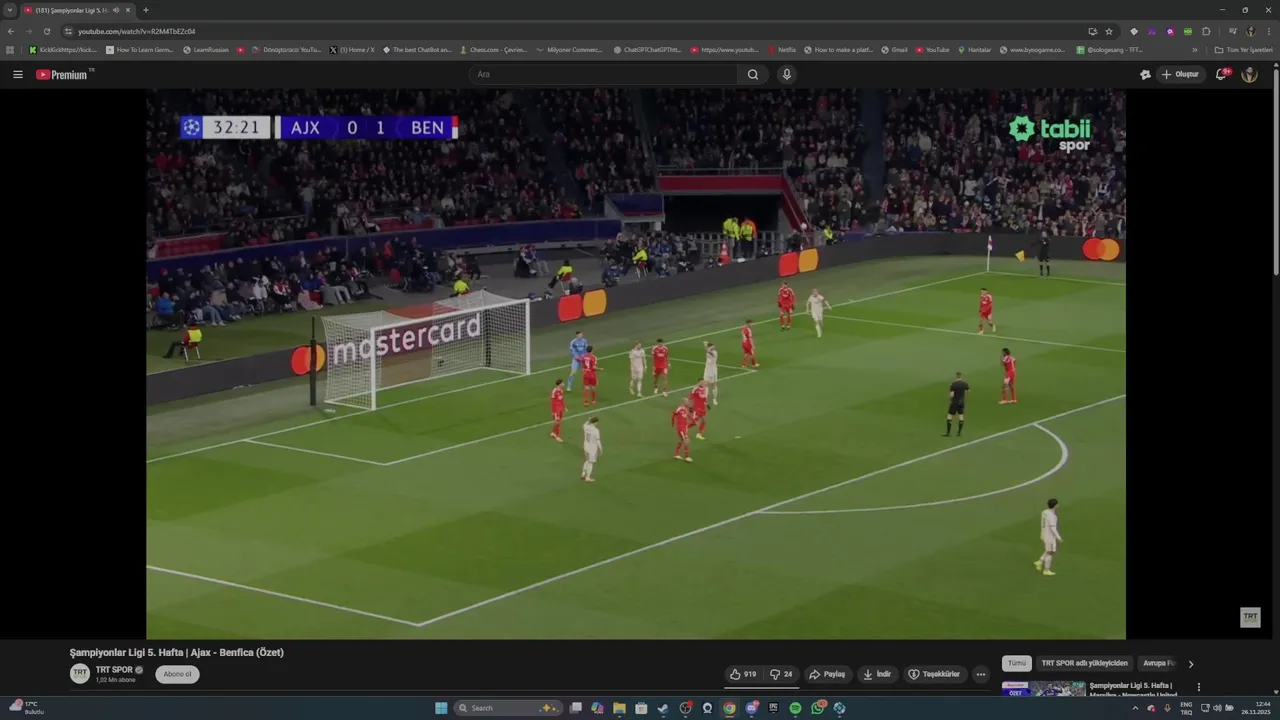
Task: Click the sparkle icon left of Oluştur
Action: [x=1145, y=74]
